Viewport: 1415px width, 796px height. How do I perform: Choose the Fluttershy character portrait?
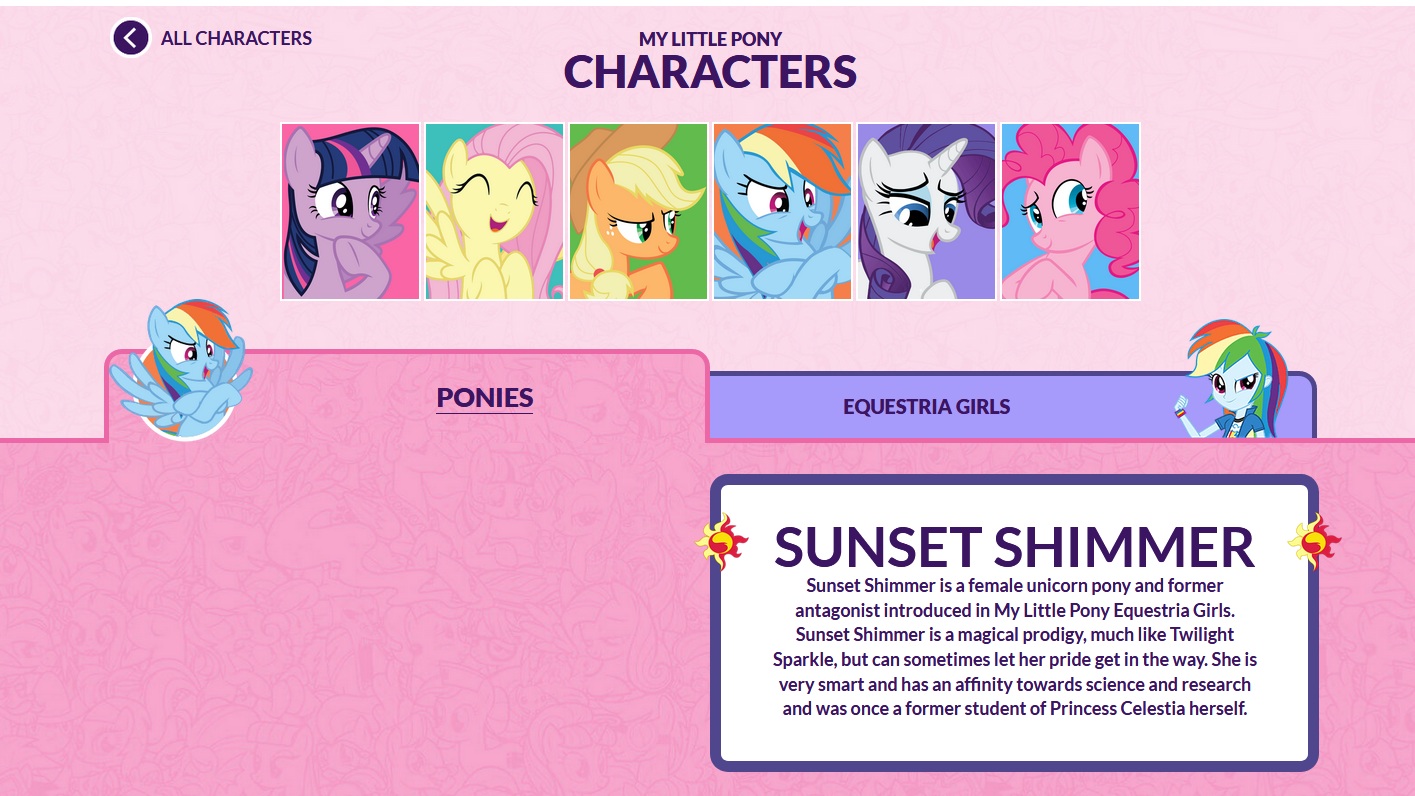click(x=495, y=211)
